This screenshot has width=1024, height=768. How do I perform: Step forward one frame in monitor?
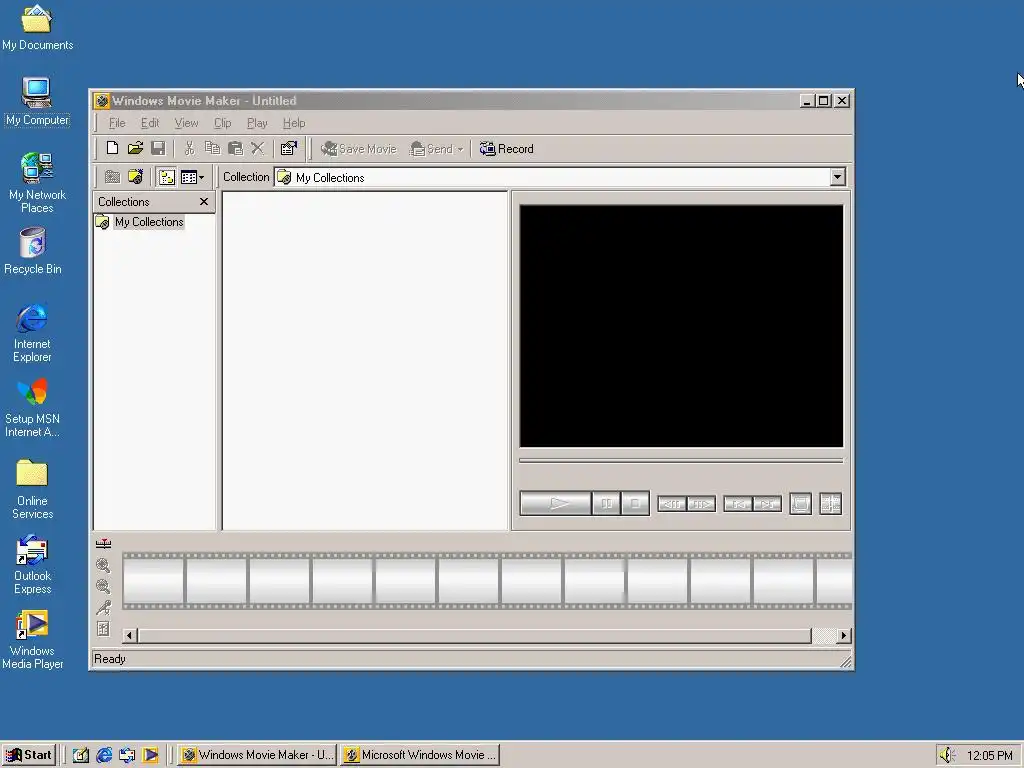[701, 504]
